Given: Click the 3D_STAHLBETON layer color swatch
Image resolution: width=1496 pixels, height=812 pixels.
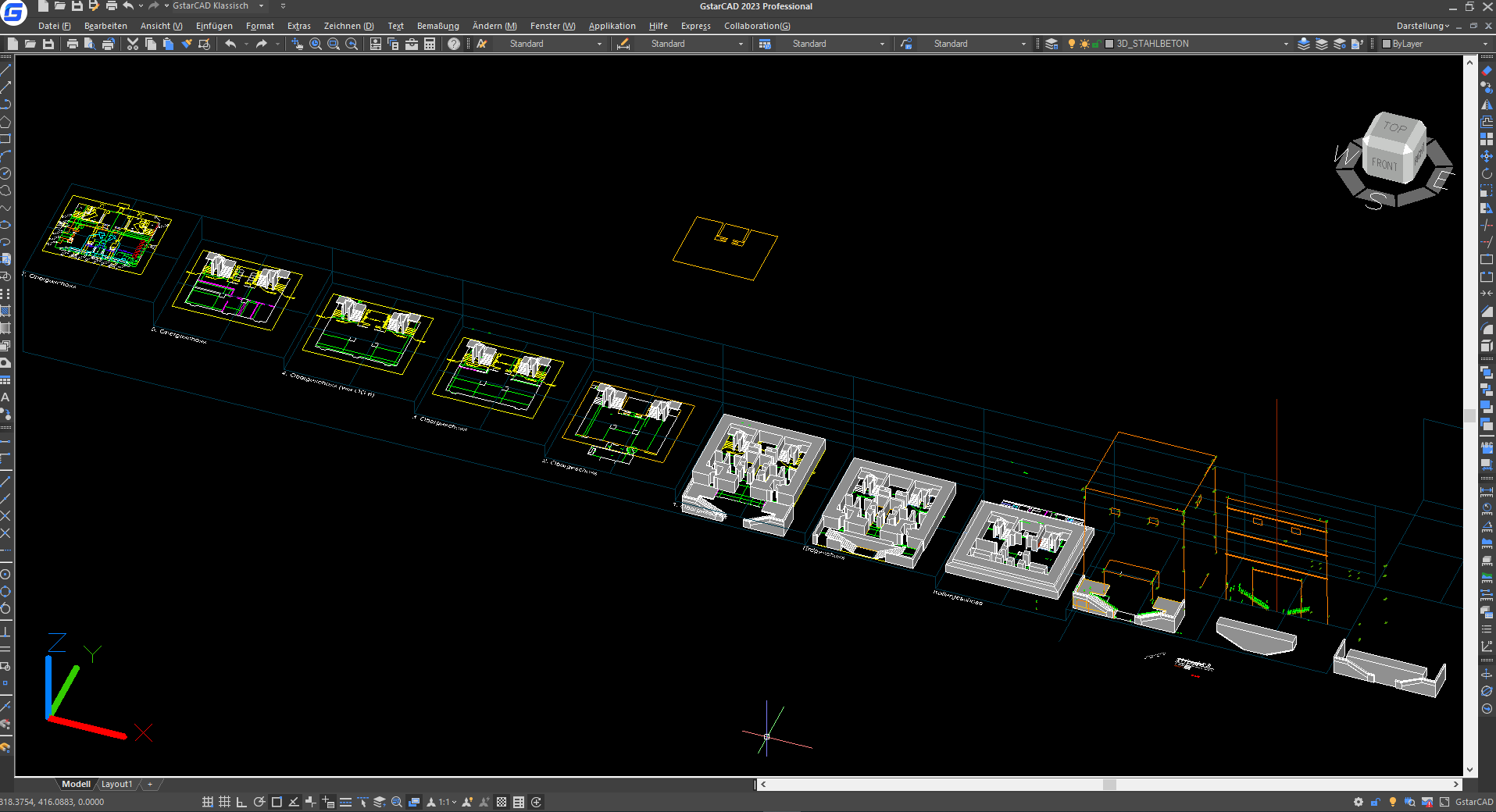Looking at the screenshot, I should click(x=1109, y=44).
